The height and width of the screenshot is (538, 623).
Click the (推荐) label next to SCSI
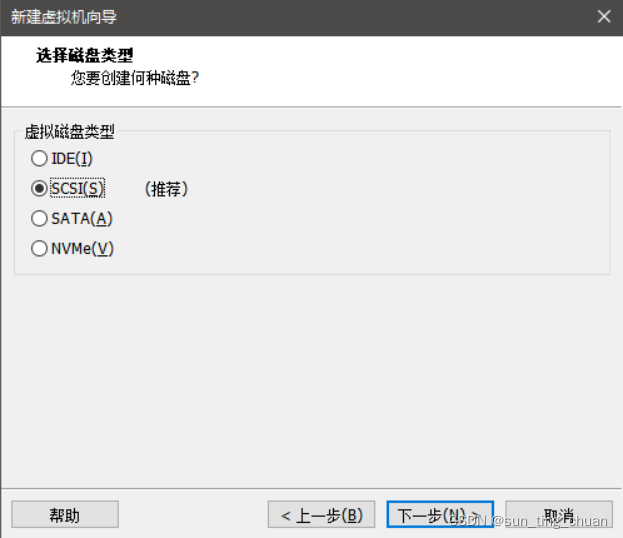(x=166, y=189)
